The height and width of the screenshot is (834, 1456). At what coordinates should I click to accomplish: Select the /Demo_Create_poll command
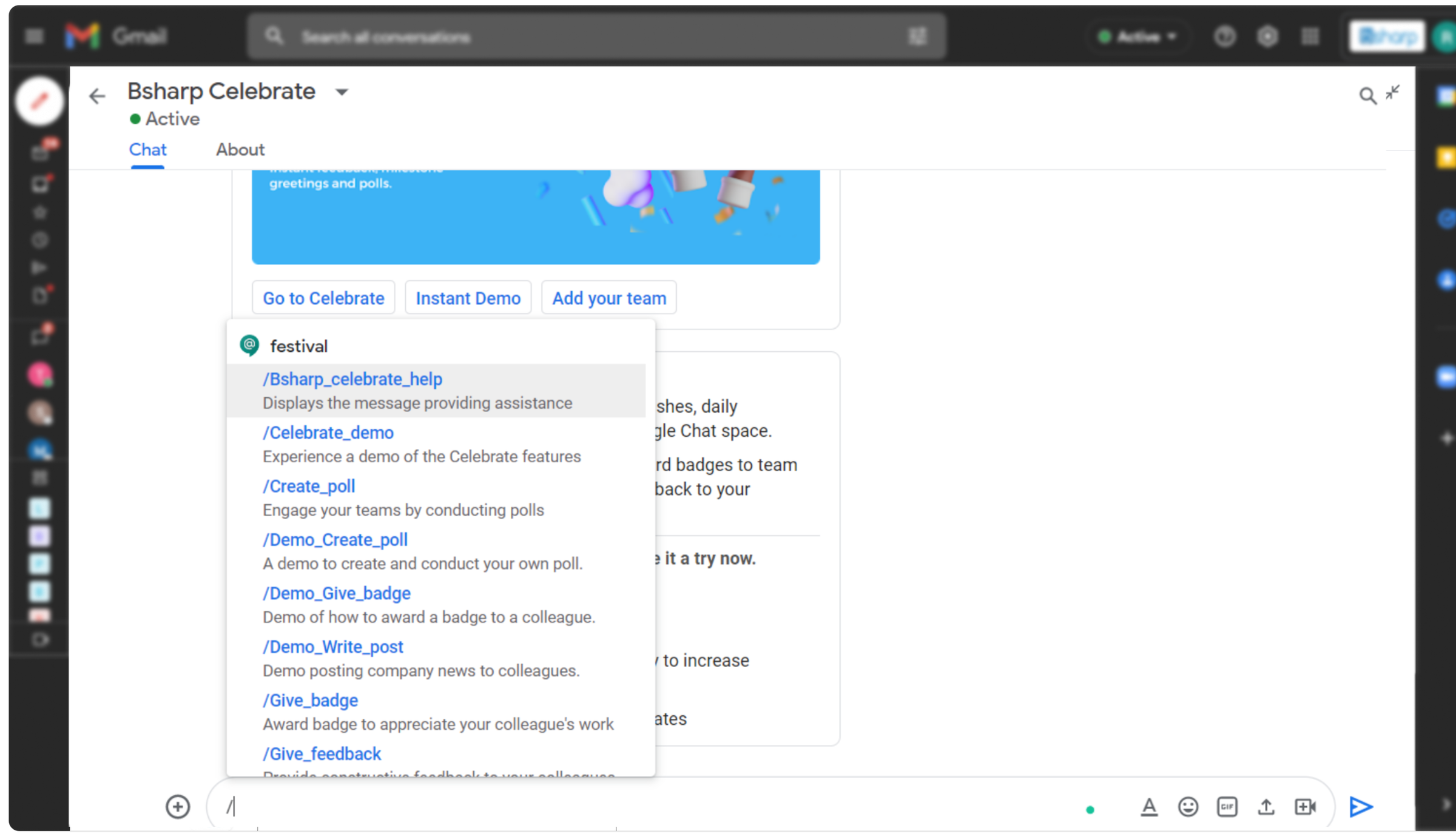(x=436, y=551)
